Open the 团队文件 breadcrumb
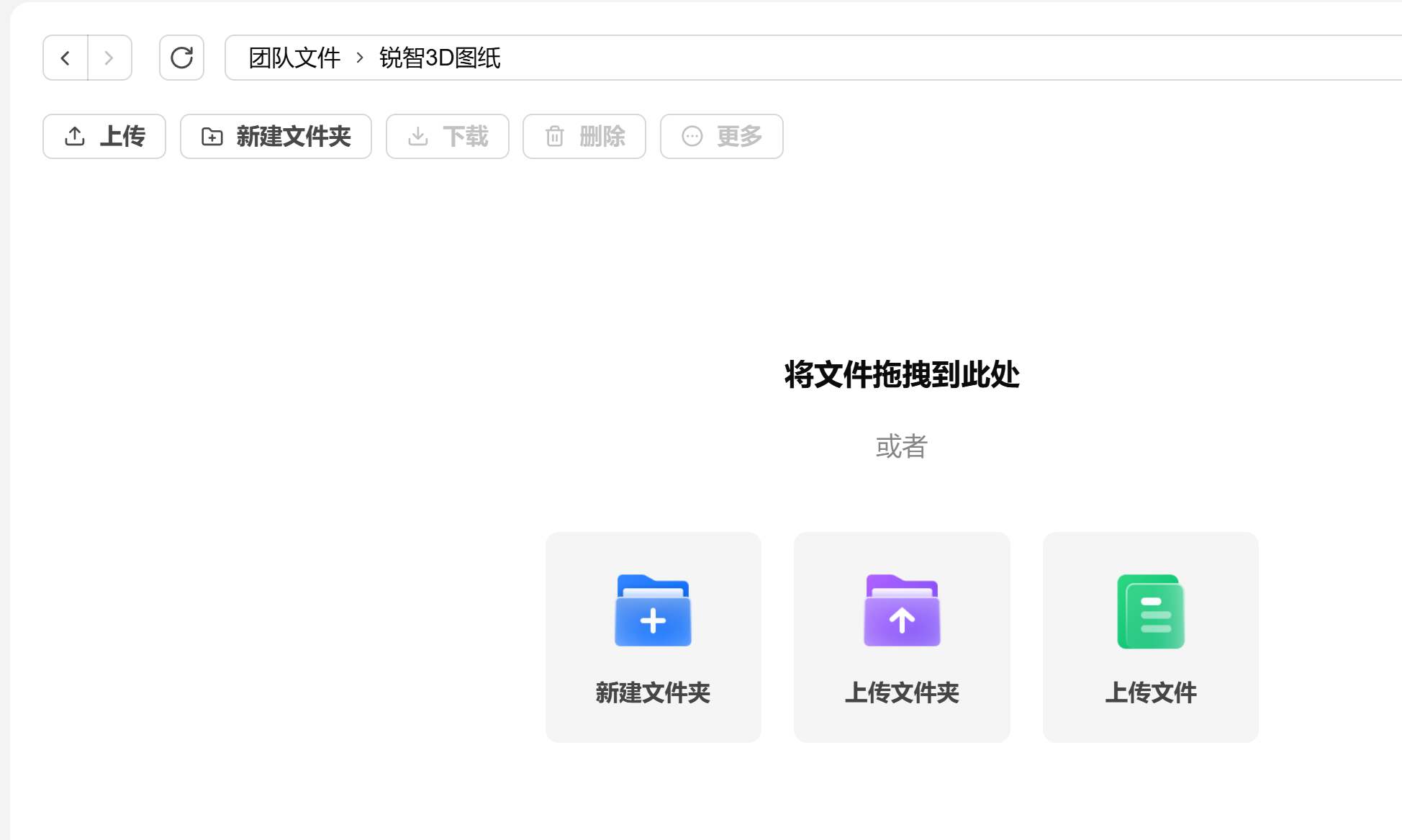Image resolution: width=1402 pixels, height=840 pixels. pos(294,58)
